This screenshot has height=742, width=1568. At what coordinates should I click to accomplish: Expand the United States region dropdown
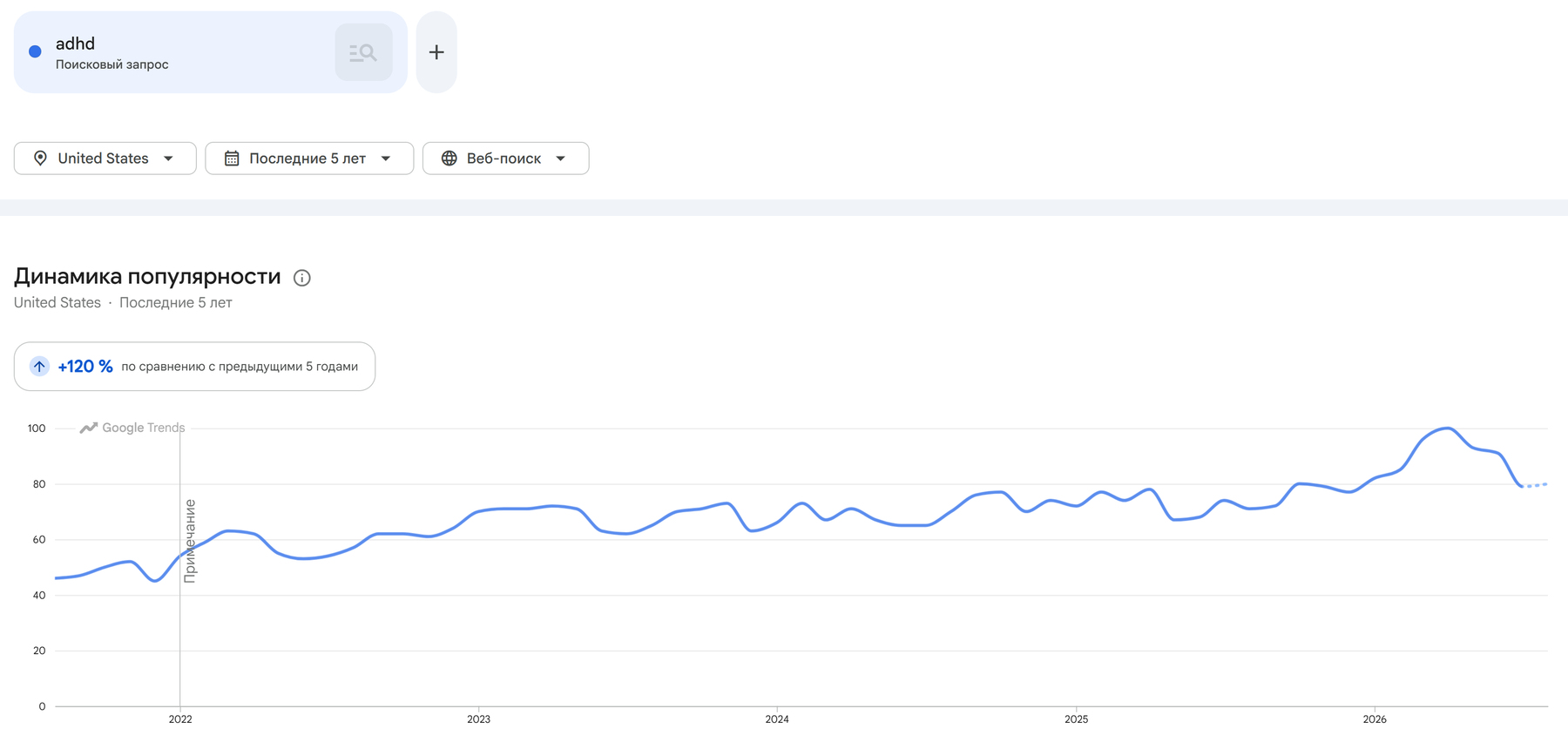[105, 159]
